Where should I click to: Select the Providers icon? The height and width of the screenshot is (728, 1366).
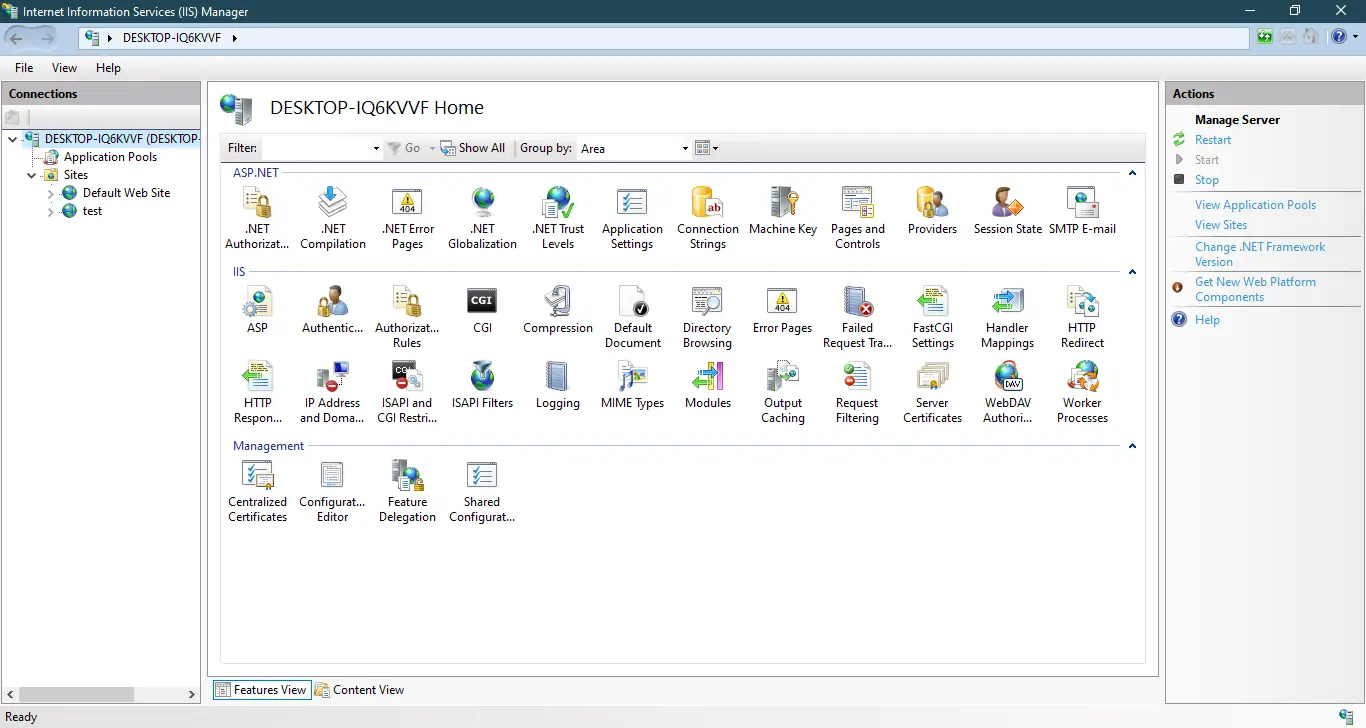(932, 211)
